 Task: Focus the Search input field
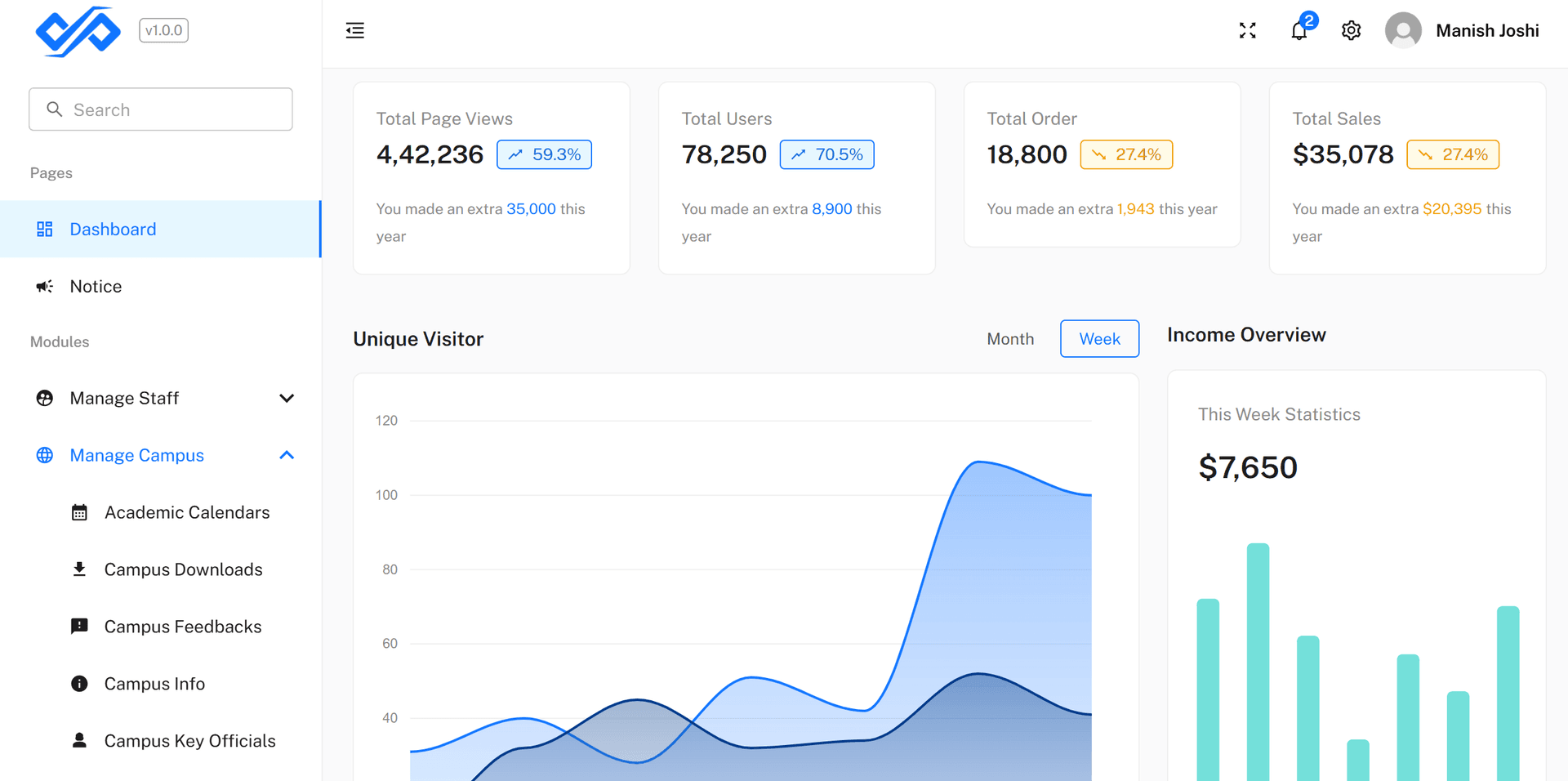coord(161,109)
